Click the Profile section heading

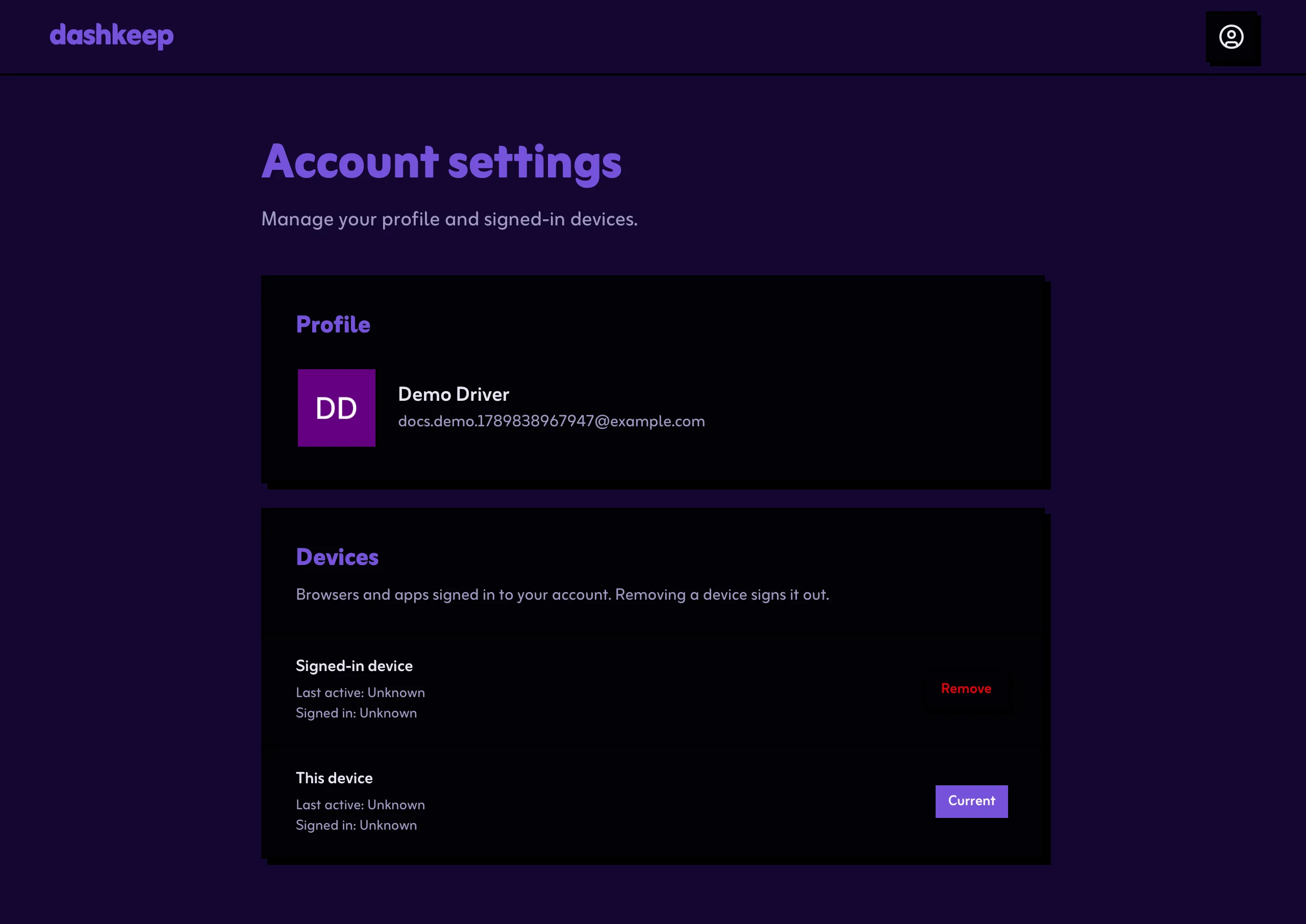[x=333, y=324]
